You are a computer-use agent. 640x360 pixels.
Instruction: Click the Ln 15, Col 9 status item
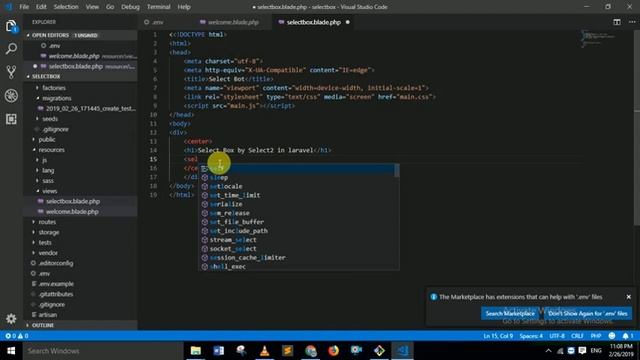coord(498,336)
